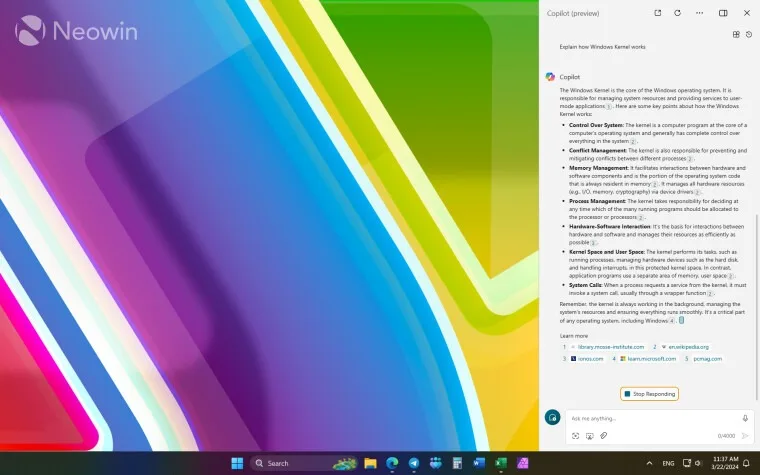Click the 'System Calls' bullet heading
Screen dimensions: 760x475
point(586,285)
